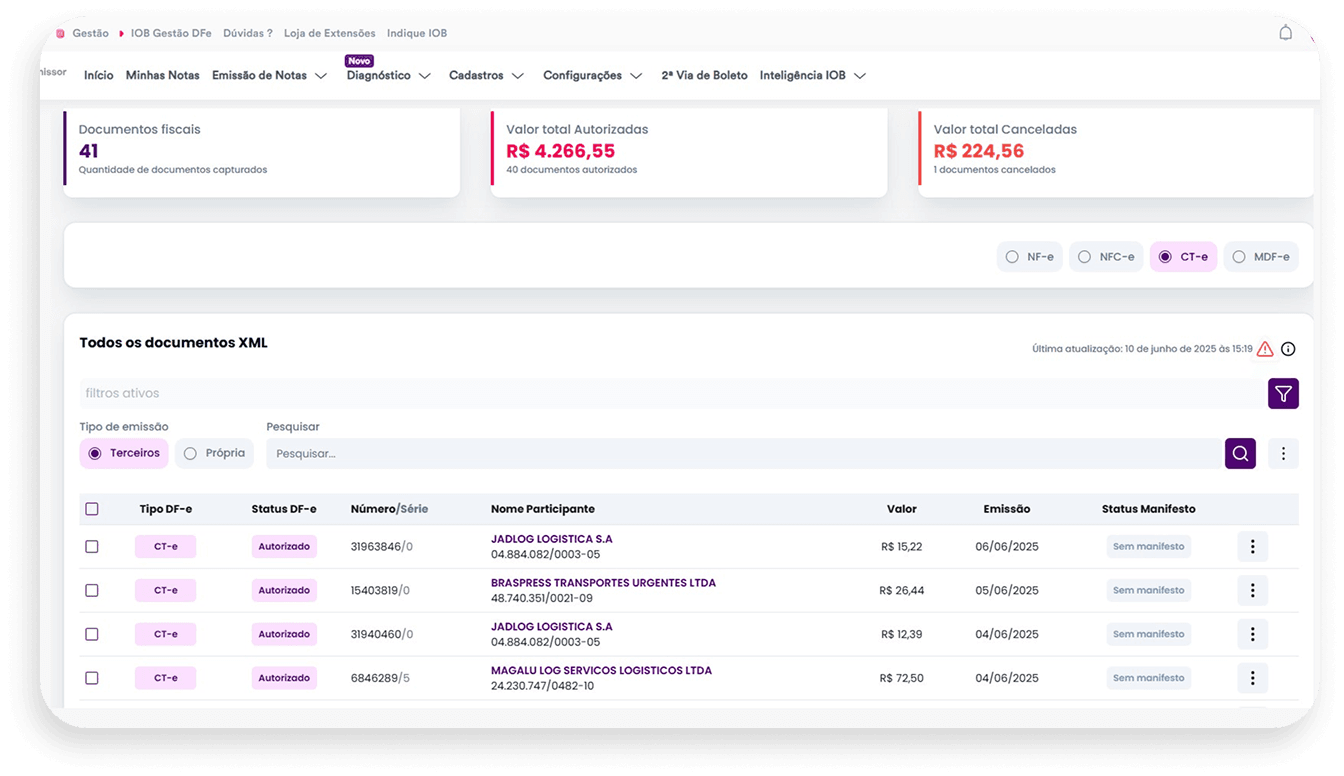Click the Número/Série column header
The height and width of the screenshot is (776, 1344).
(389, 509)
